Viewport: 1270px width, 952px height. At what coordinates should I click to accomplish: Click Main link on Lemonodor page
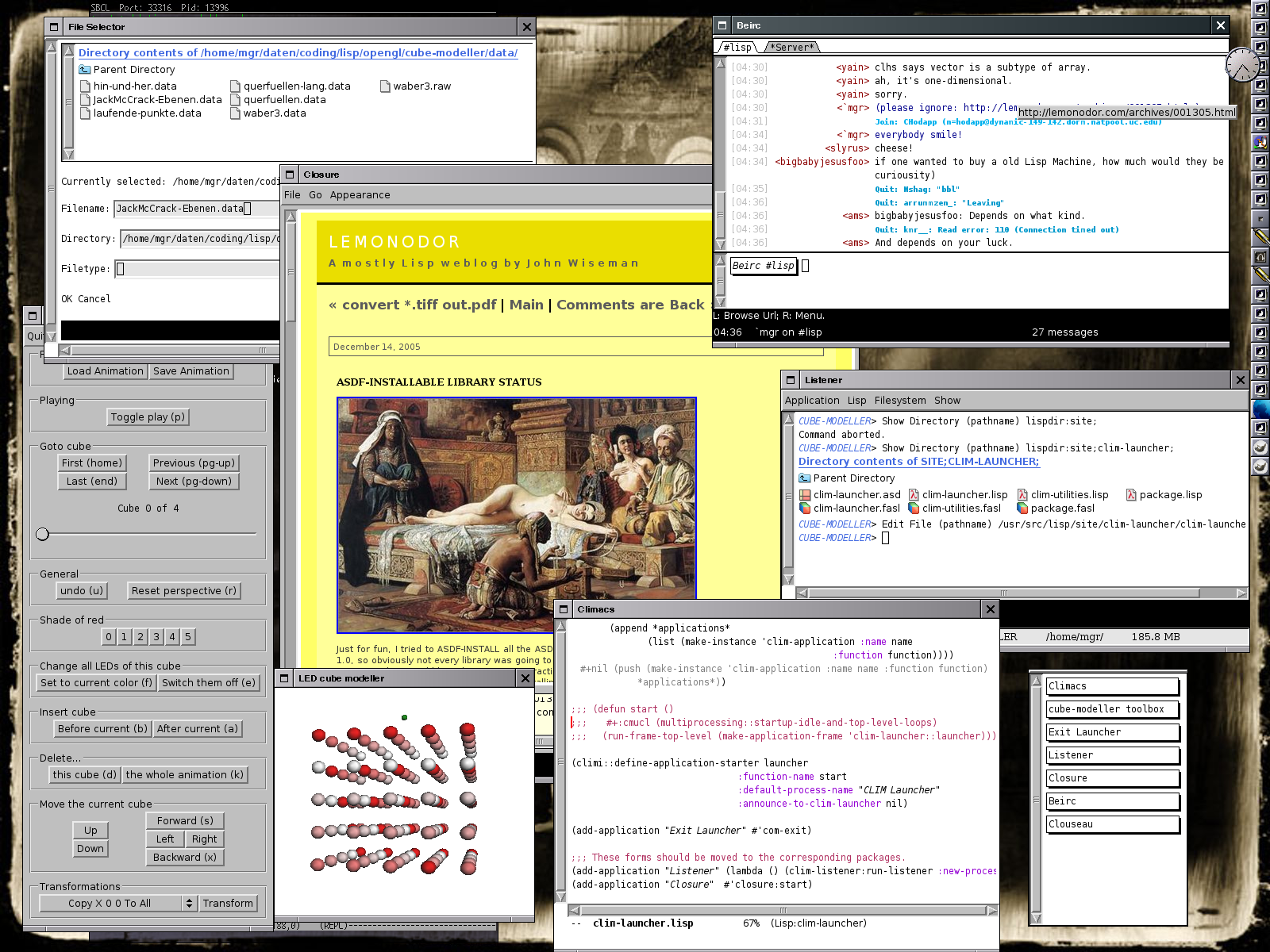pyautogui.click(x=526, y=305)
